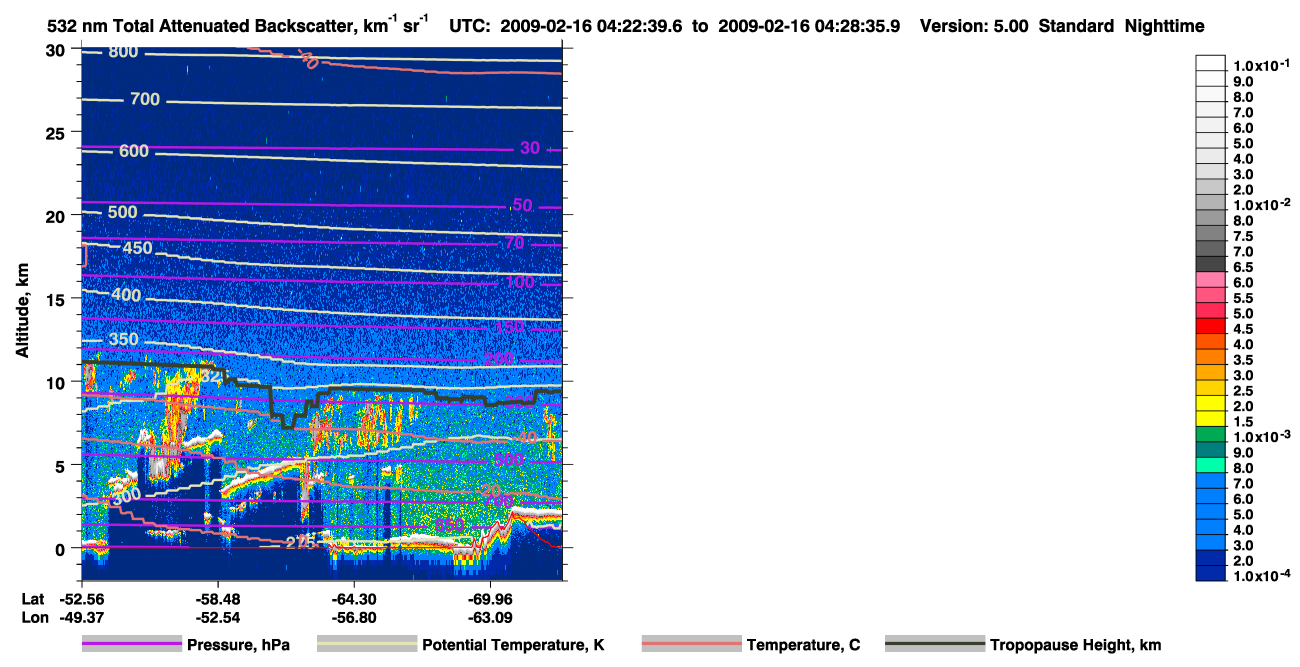Click the "Potential Temperature, K" legend label

tap(513, 645)
